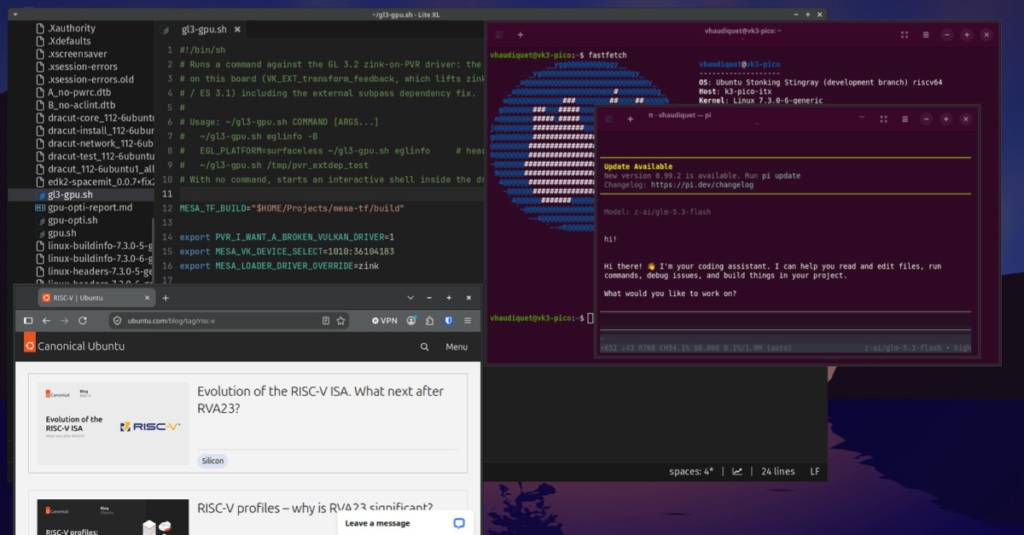Viewport: 1024px width, 535px height.
Task: Click the RISC-V profiles article thumbnail
Action: [x=113, y=517]
